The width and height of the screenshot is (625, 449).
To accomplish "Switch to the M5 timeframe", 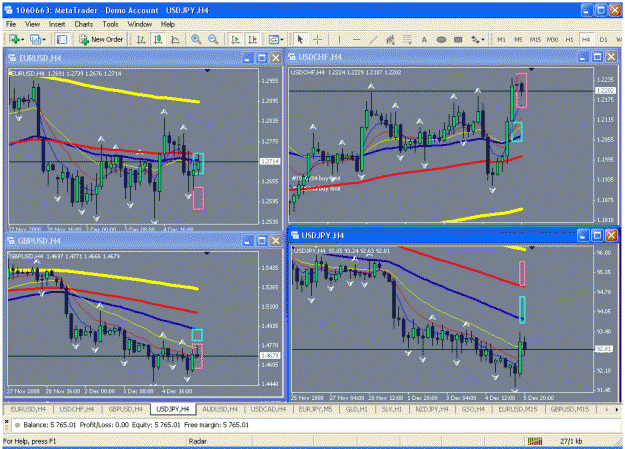I will pyautogui.click(x=518, y=39).
